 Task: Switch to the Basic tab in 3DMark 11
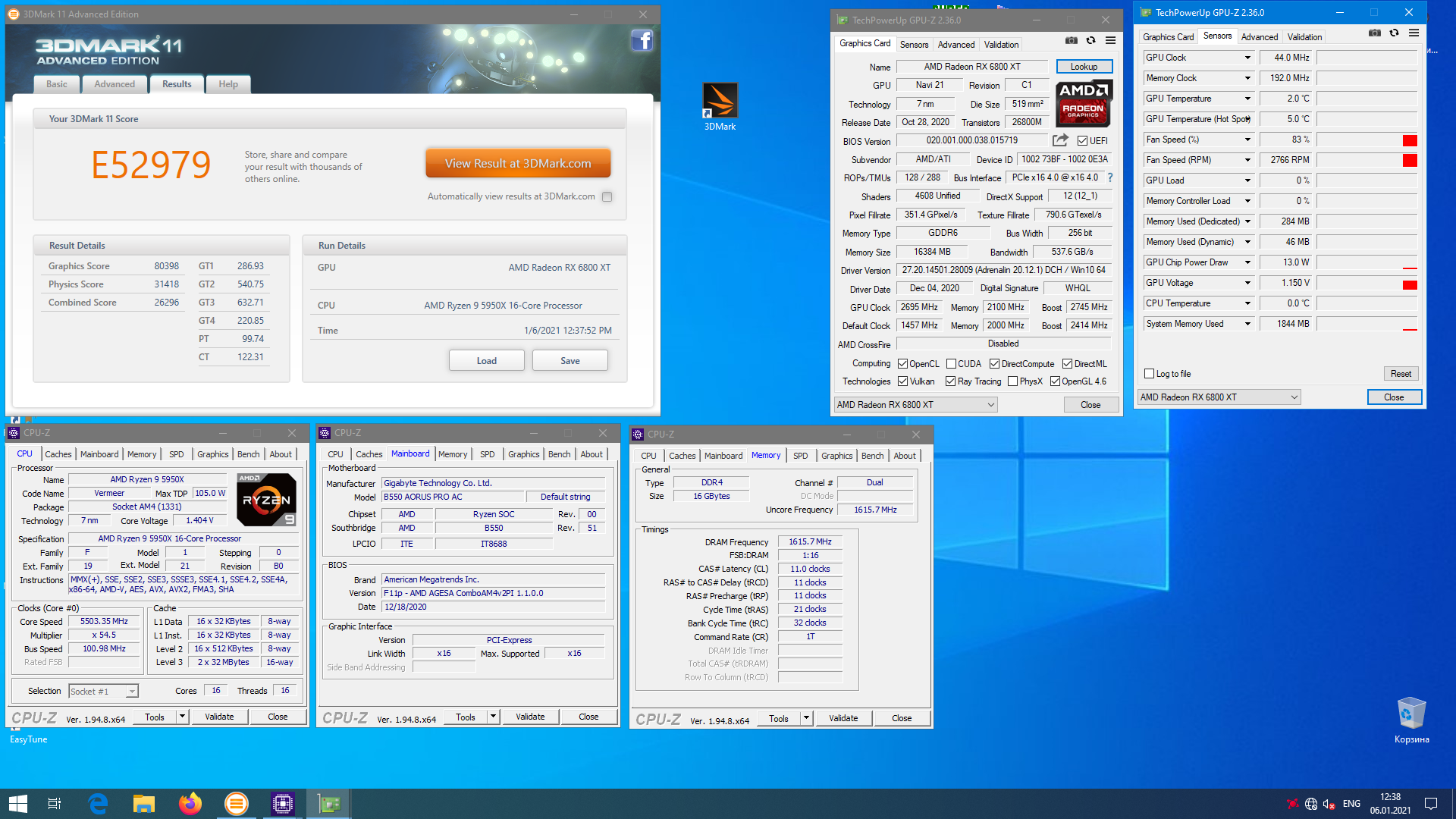(57, 84)
